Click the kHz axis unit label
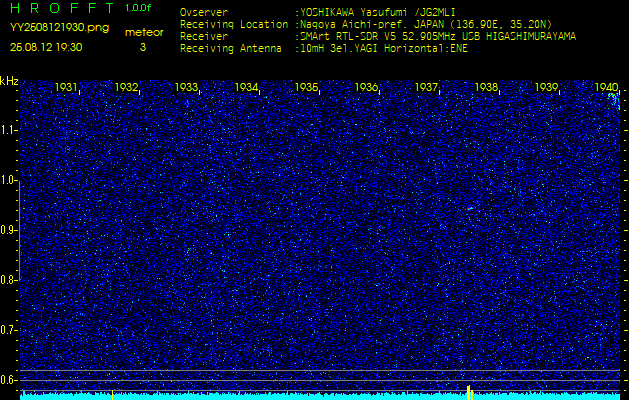Screen dimensions: 629x400 [x=9, y=81]
